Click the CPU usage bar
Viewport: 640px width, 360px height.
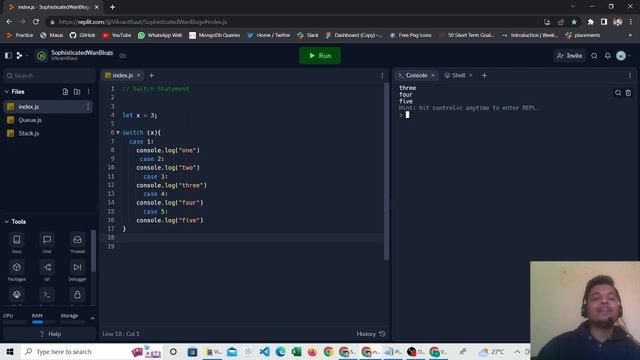pos(15,322)
